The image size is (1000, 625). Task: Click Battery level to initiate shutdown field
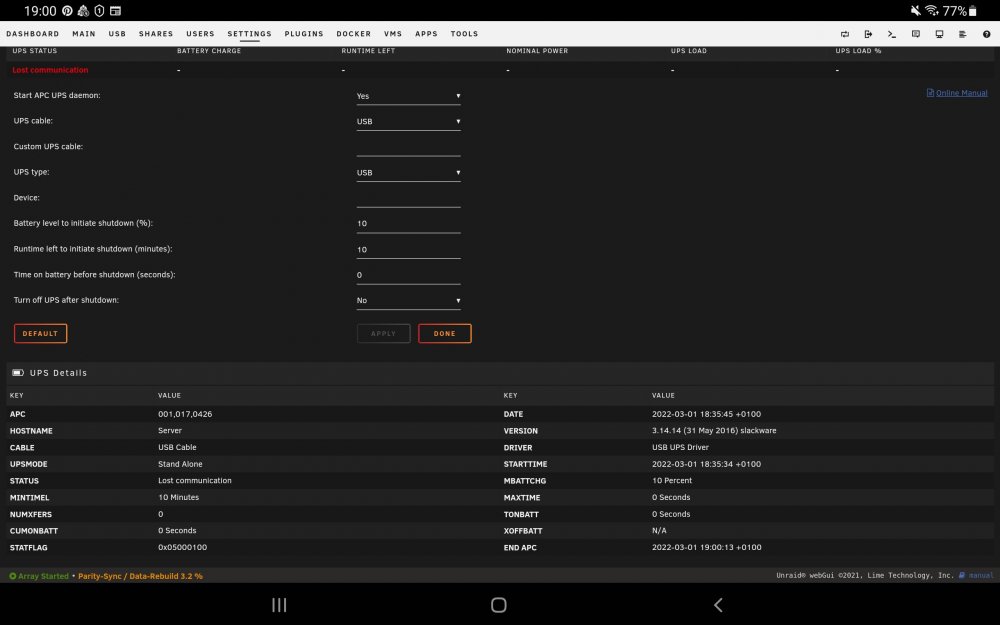click(x=408, y=224)
